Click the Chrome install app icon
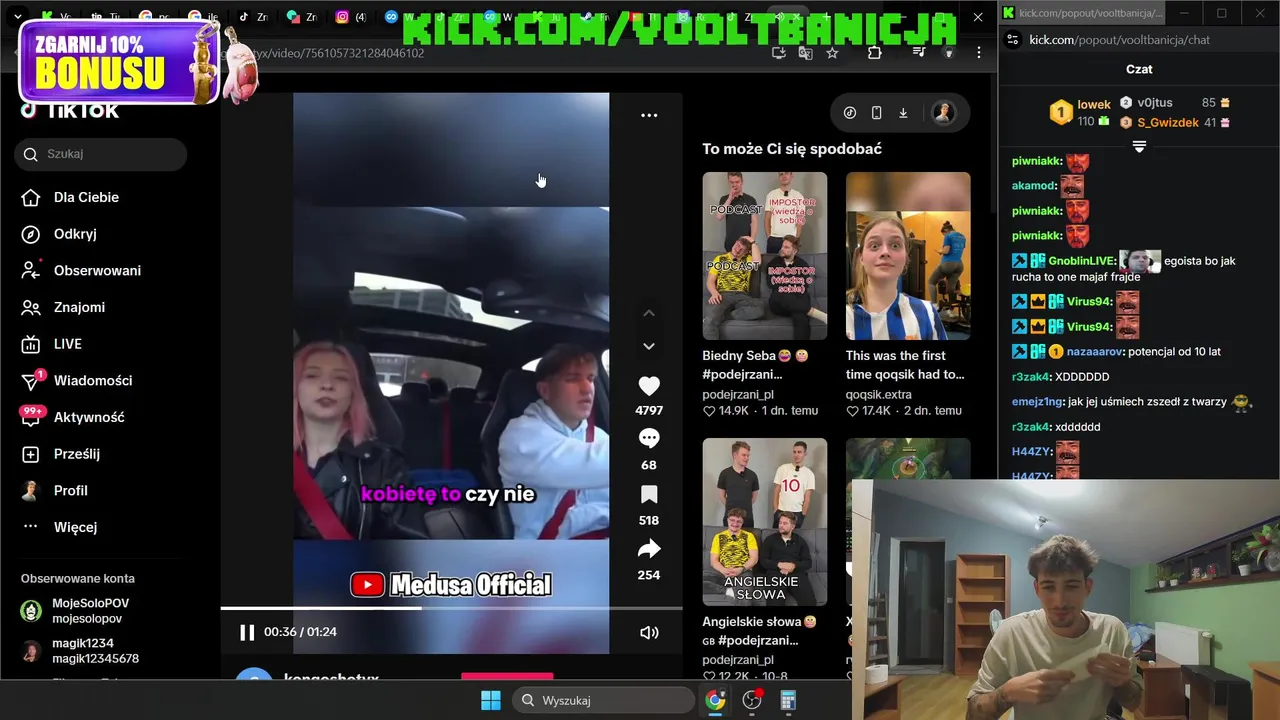1280x720 pixels. point(779,53)
